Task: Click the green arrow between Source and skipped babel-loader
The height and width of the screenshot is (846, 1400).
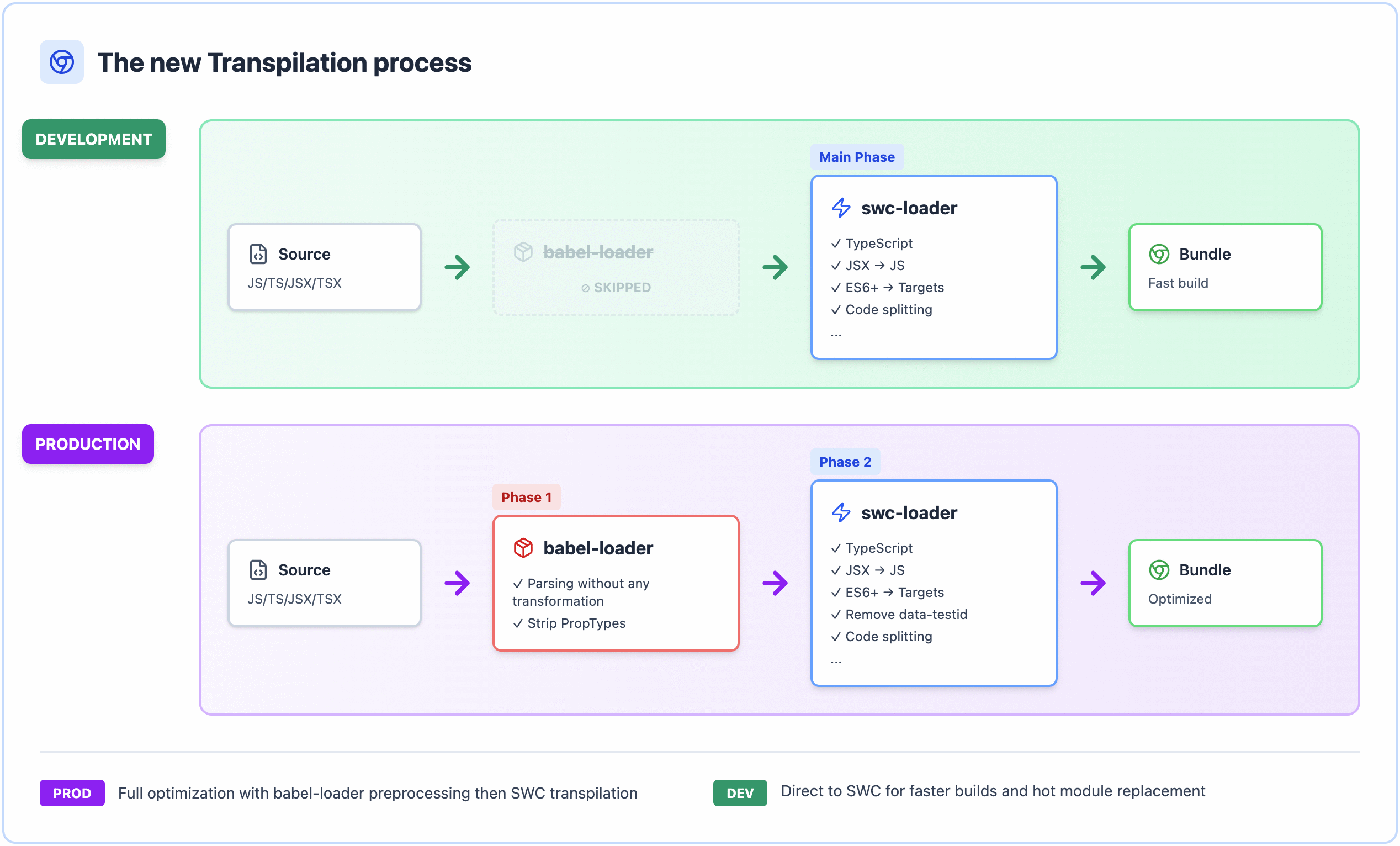Action: [x=457, y=267]
